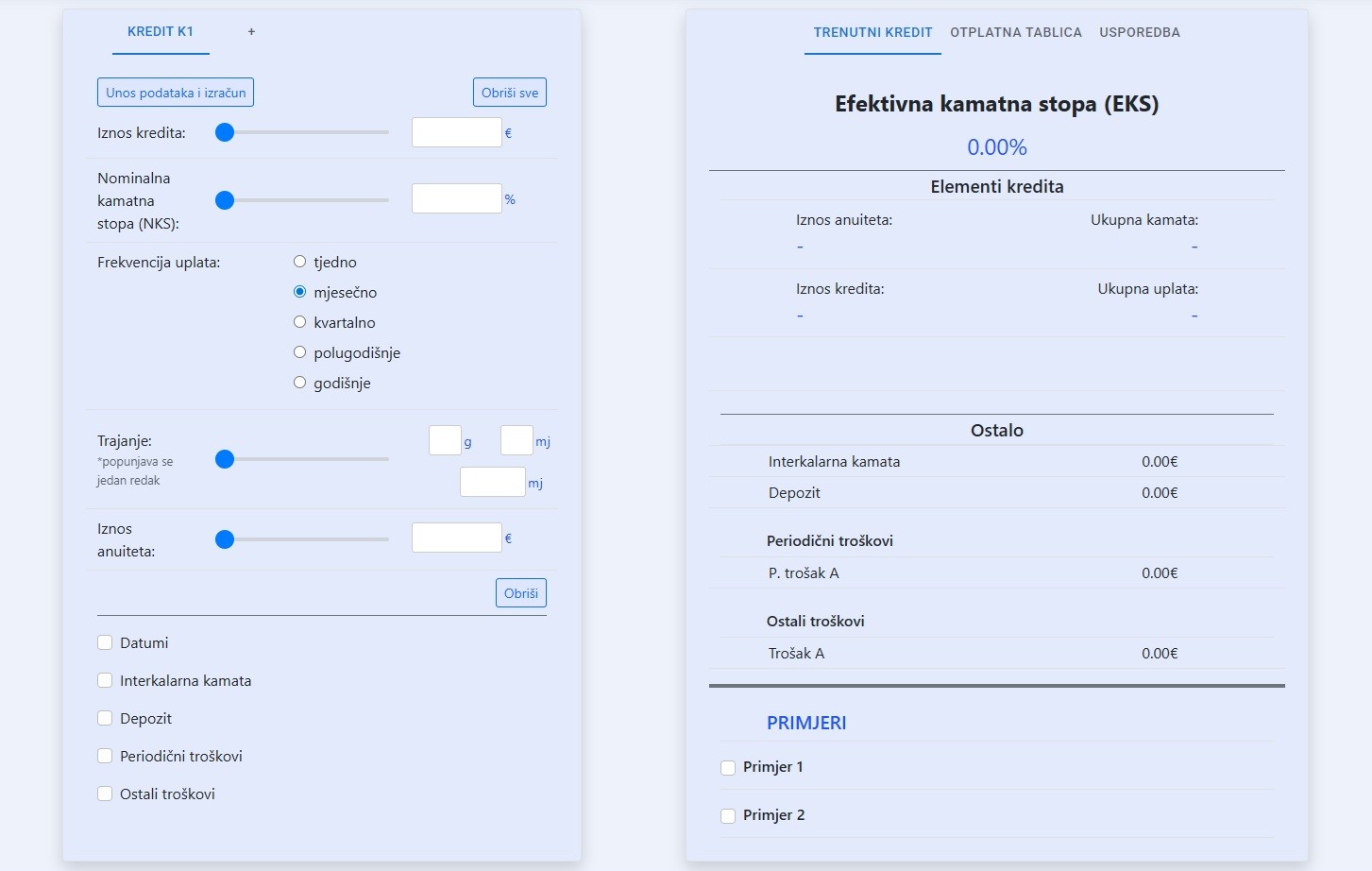Toggle the Interkalarna kamata checkbox
The image size is (1372, 871).
coord(105,681)
